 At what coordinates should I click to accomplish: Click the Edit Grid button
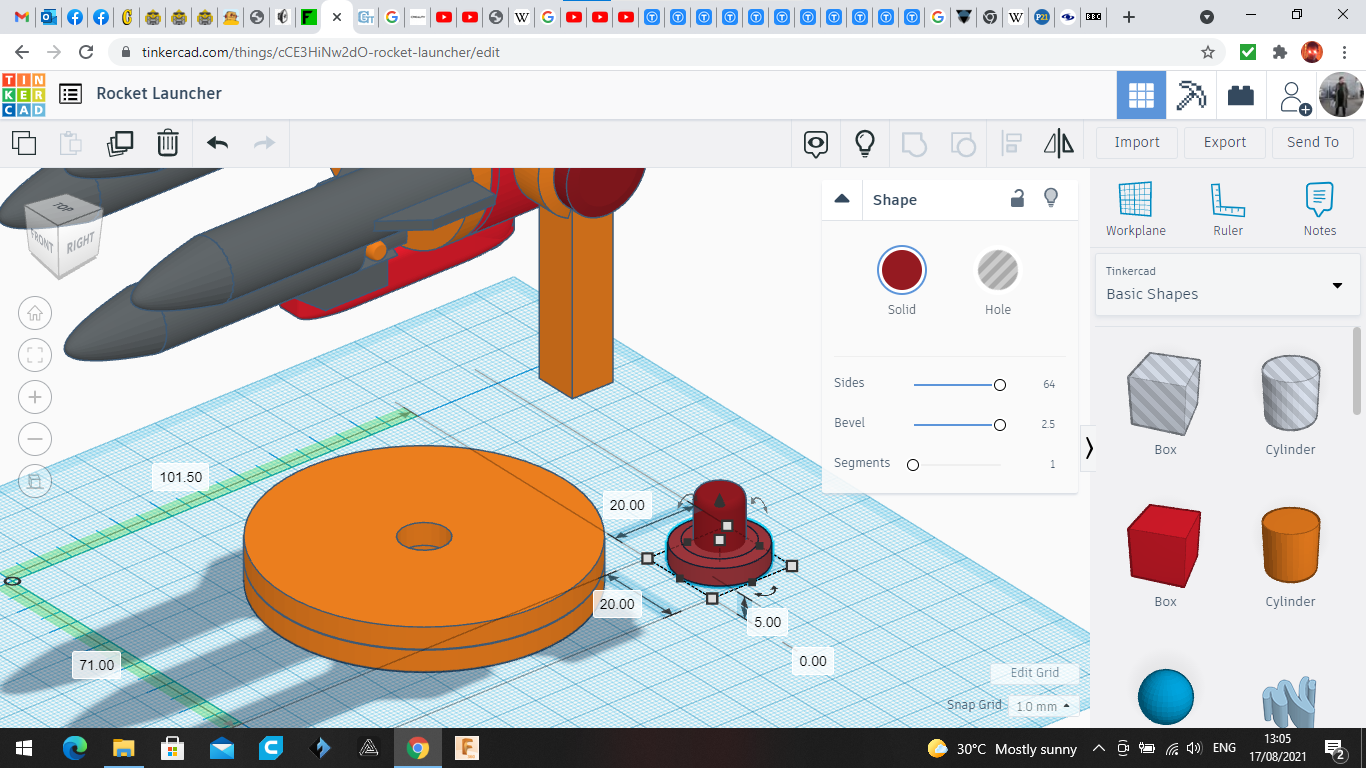tap(1034, 673)
